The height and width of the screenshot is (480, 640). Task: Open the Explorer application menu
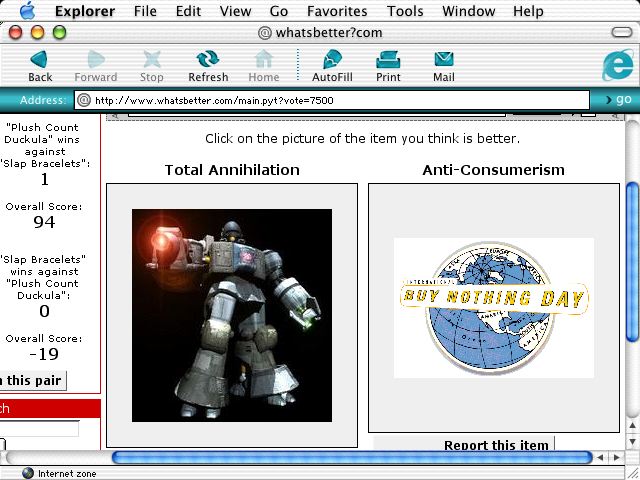coord(85,11)
